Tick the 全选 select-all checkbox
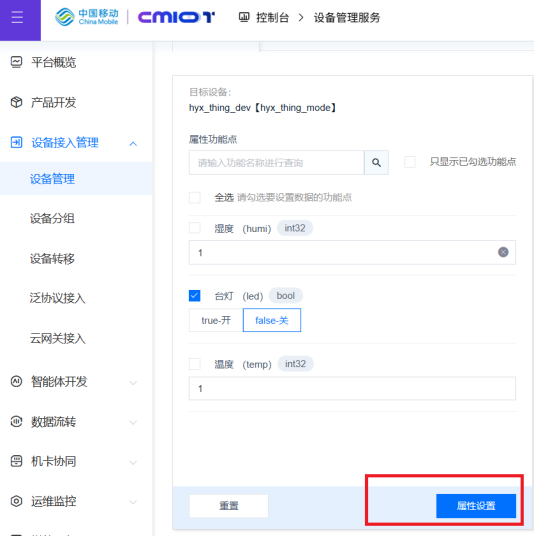This screenshot has width=534, height=537. click(195, 197)
